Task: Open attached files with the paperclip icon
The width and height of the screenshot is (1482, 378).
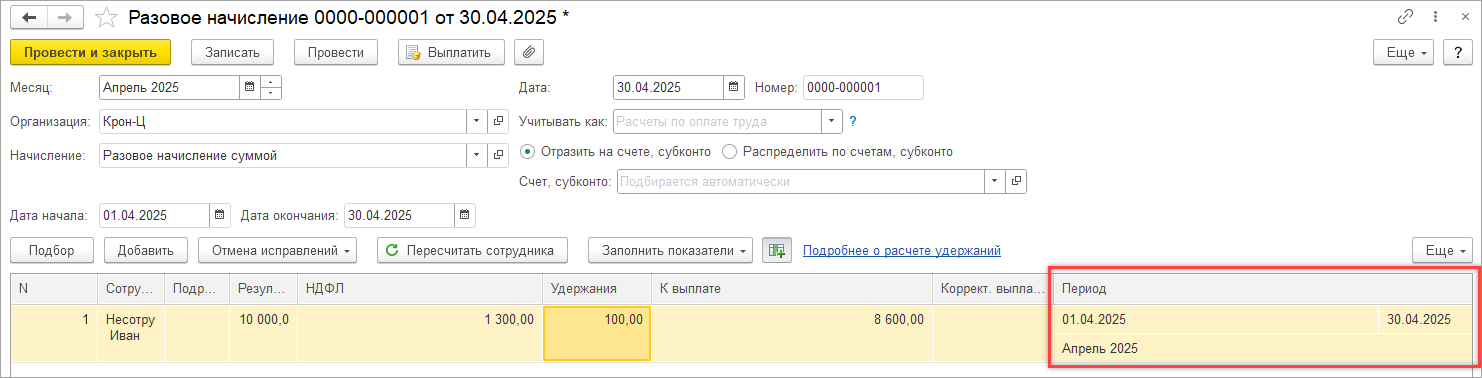Action: point(529,52)
